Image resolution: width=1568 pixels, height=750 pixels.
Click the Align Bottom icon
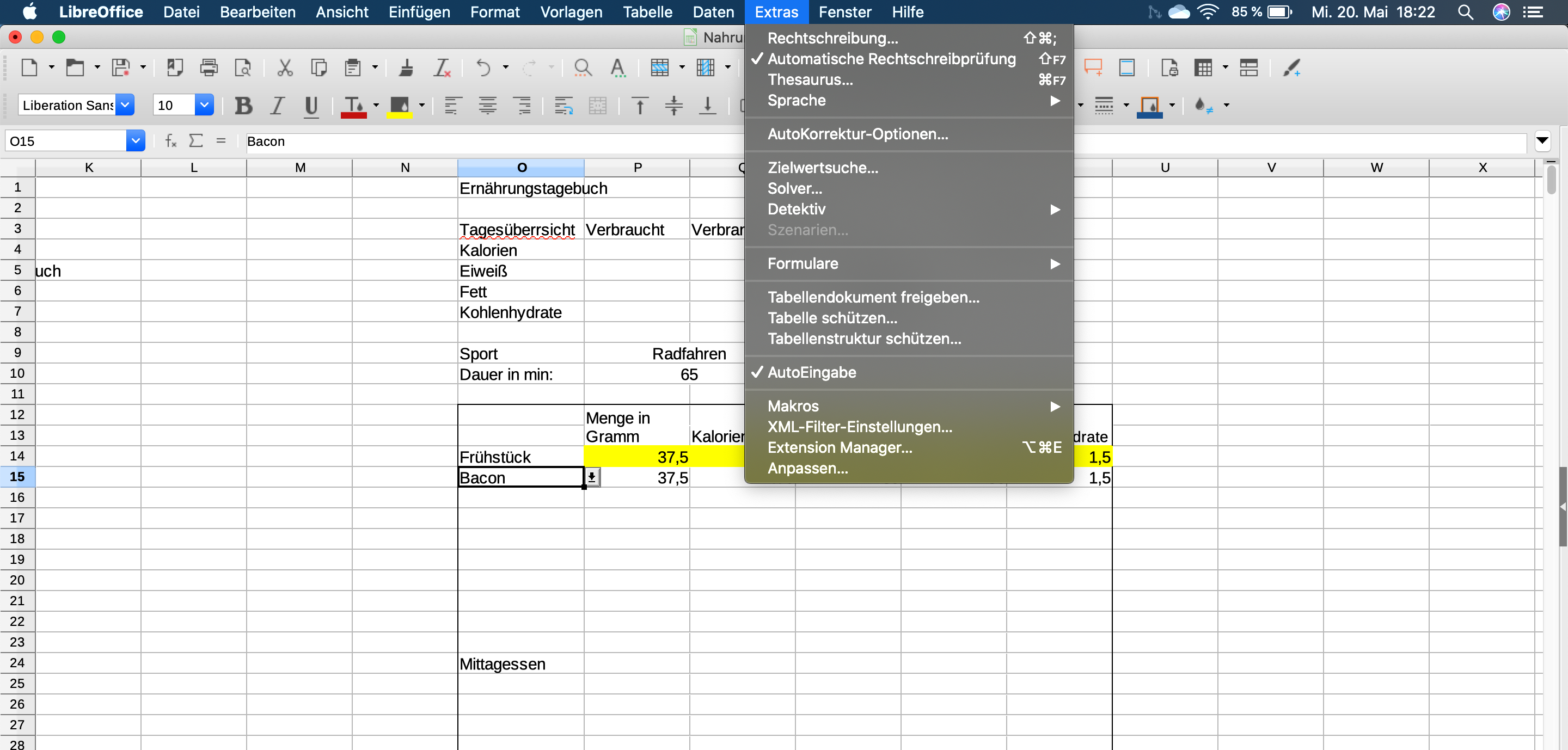[x=707, y=105]
